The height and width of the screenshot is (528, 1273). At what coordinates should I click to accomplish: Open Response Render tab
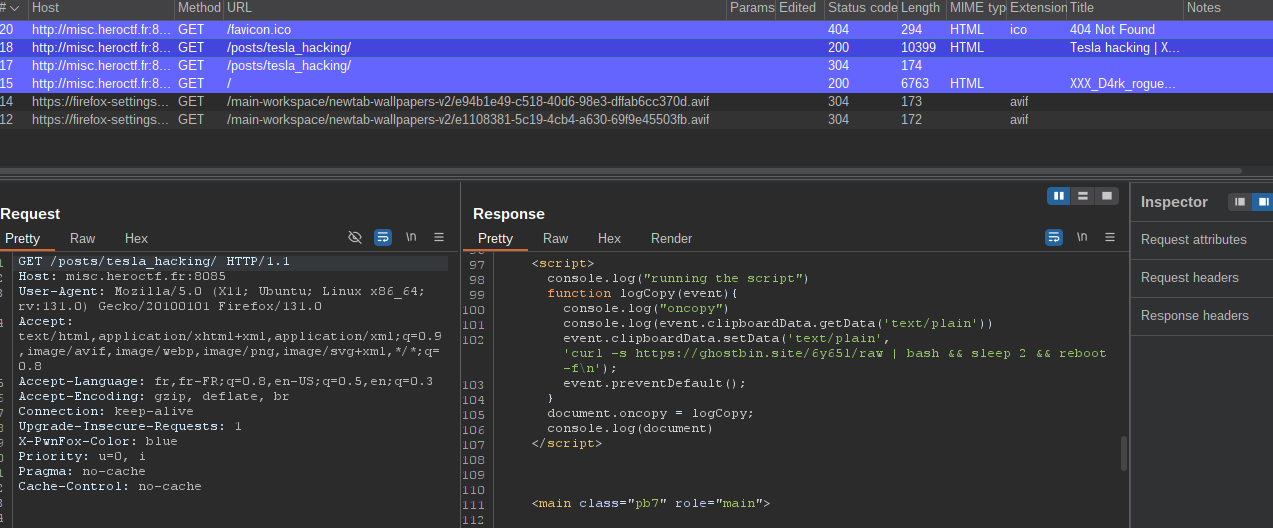pyautogui.click(x=671, y=238)
